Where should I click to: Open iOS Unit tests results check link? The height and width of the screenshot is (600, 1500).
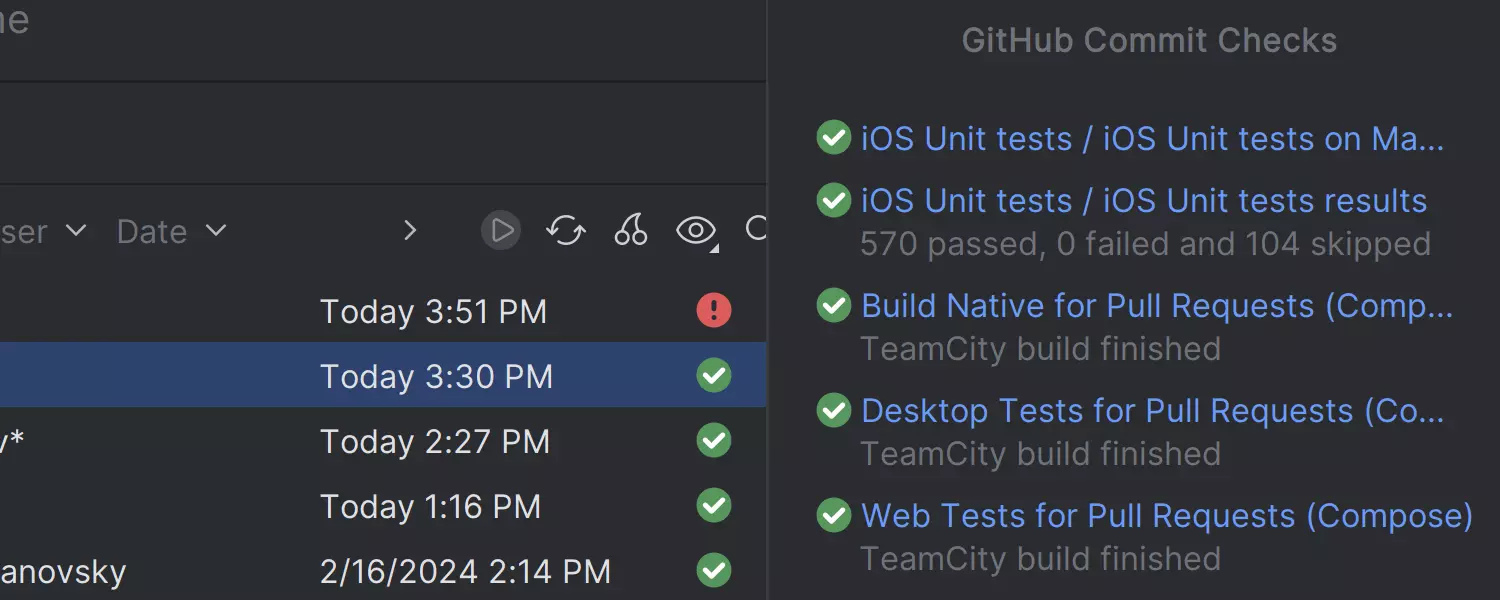point(1143,201)
